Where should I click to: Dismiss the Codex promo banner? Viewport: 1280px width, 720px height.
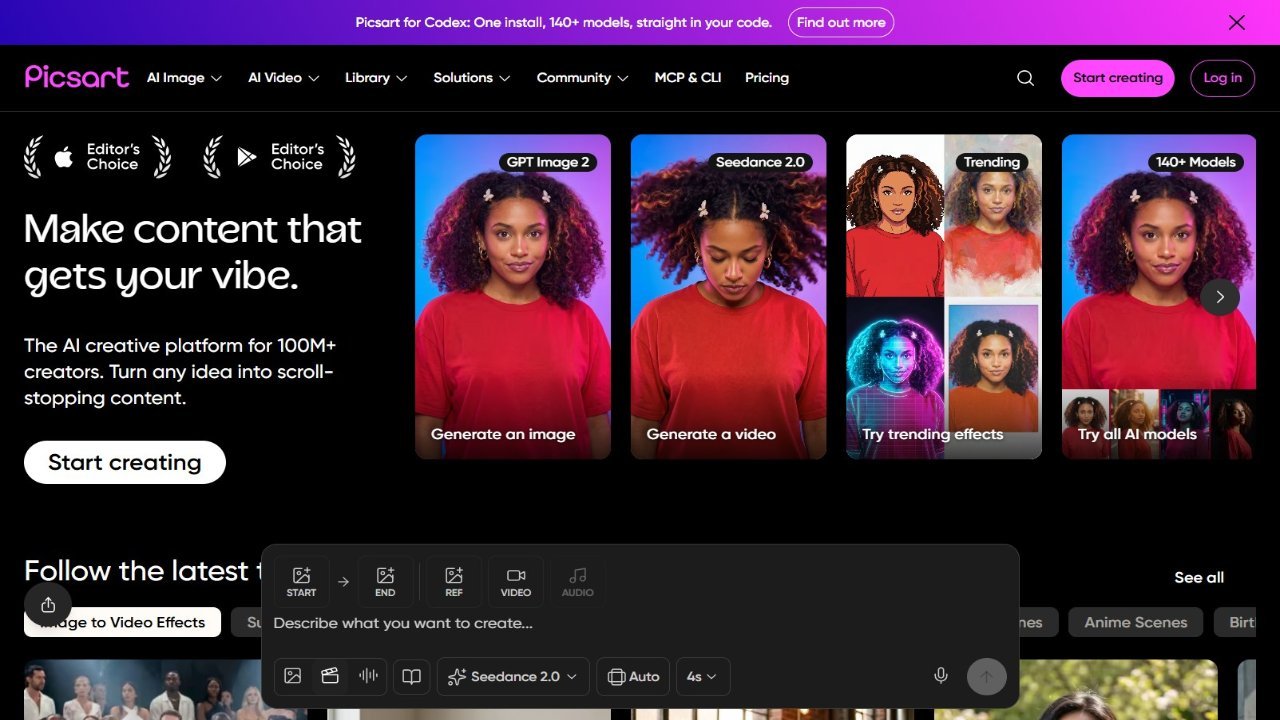[1237, 22]
